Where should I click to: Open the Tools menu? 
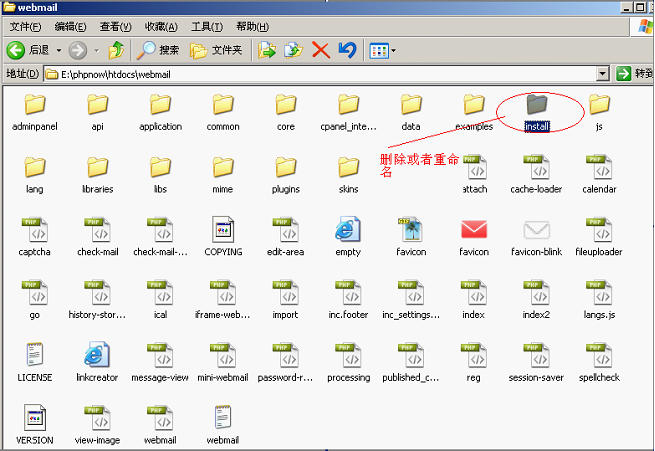[207, 27]
